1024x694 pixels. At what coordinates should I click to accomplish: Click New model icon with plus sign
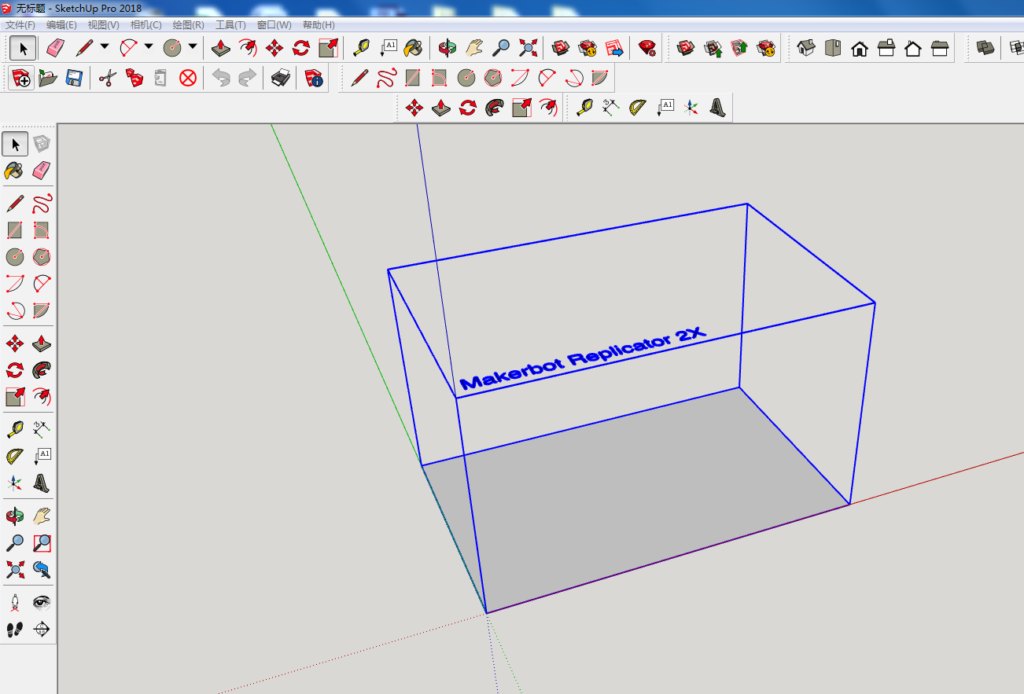click(20, 78)
